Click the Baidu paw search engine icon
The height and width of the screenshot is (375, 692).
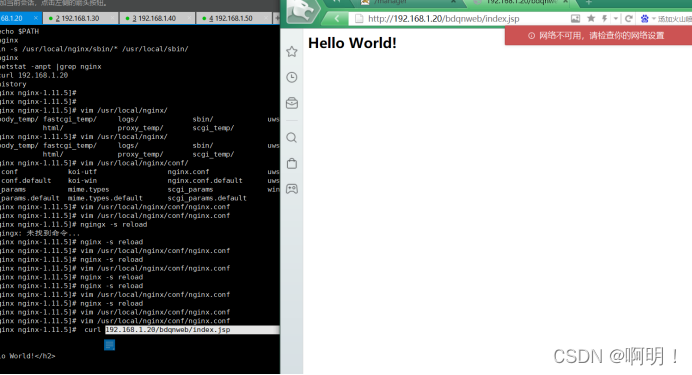pyautogui.click(x=645, y=19)
